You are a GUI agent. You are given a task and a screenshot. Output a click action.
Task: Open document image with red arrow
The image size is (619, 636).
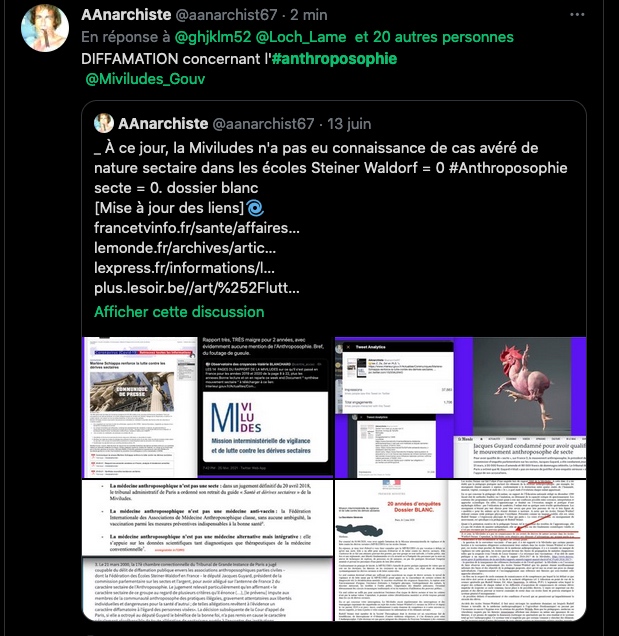518,550
